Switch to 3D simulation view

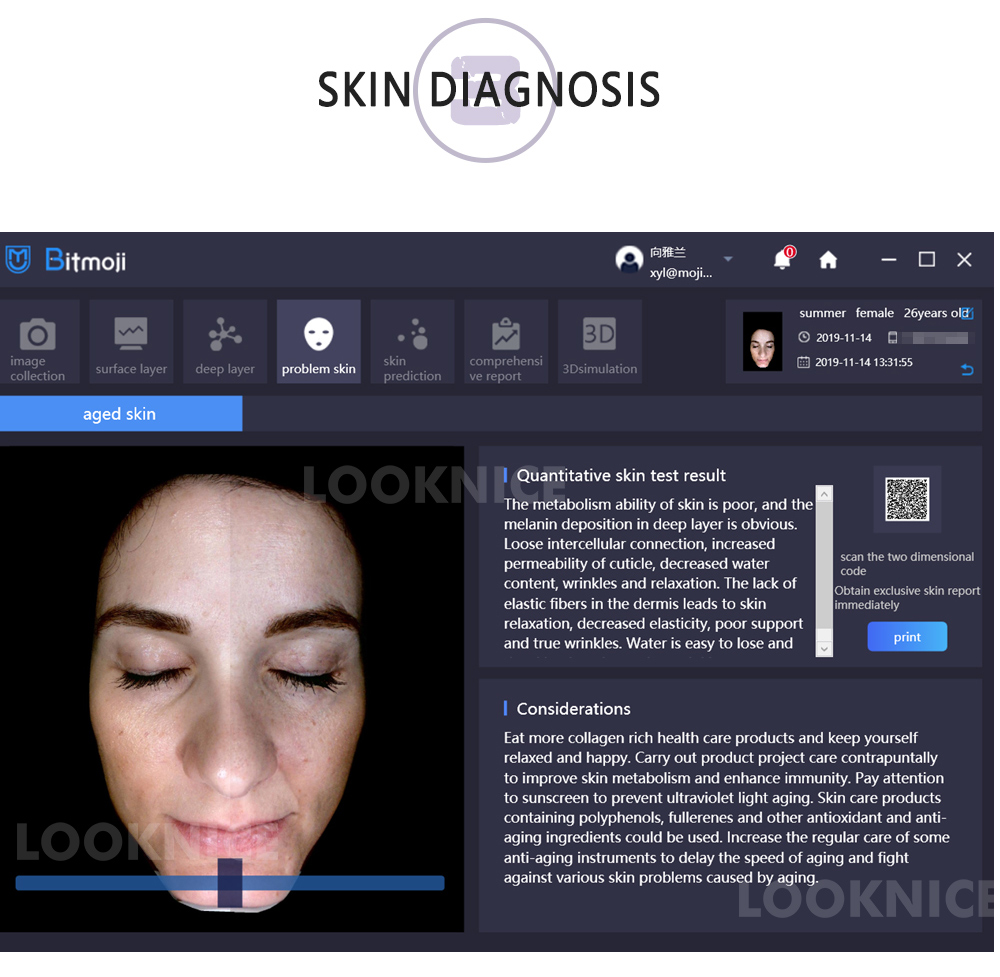(x=599, y=340)
